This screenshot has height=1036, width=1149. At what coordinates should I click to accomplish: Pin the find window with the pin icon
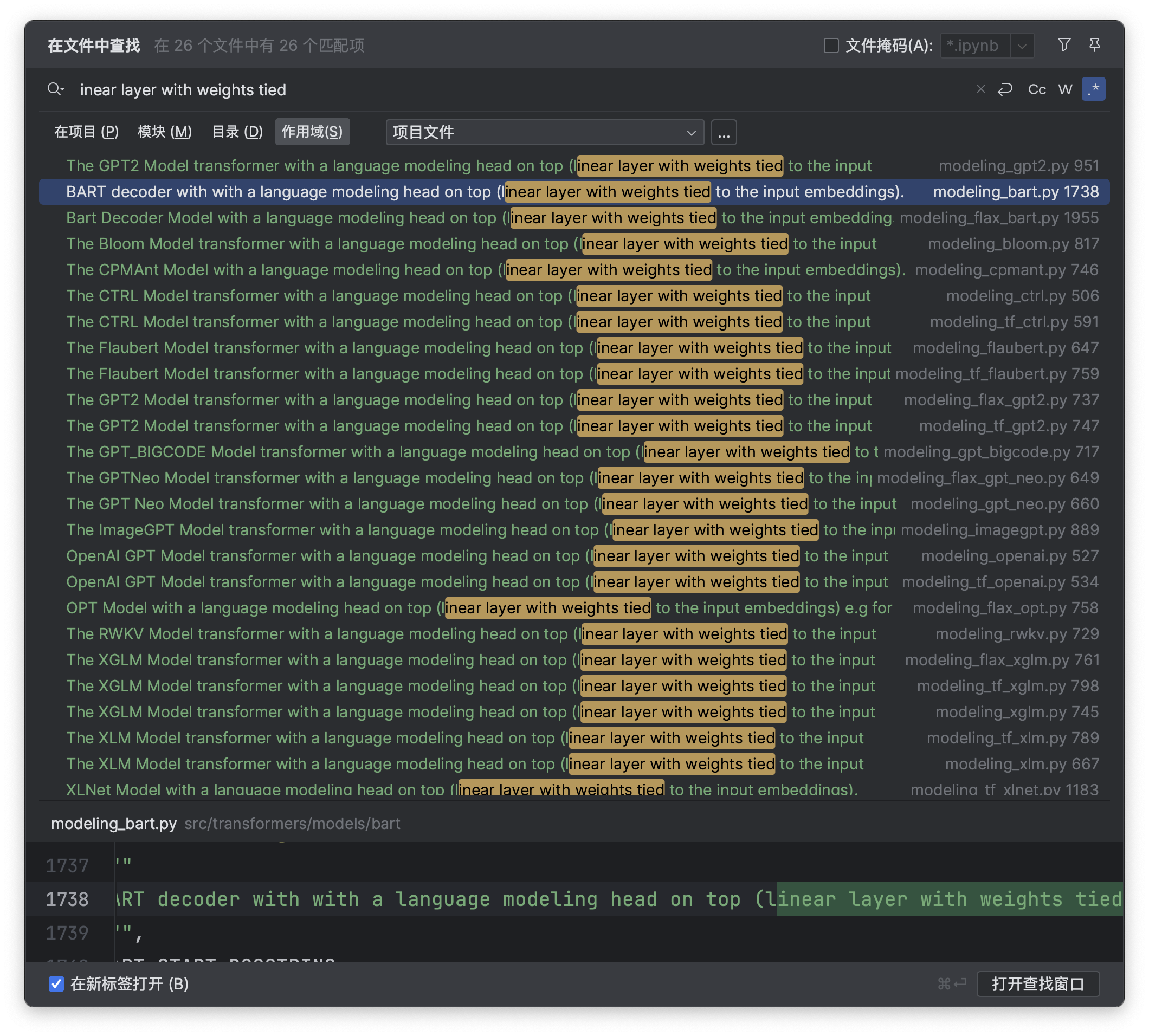pyautogui.click(x=1094, y=45)
